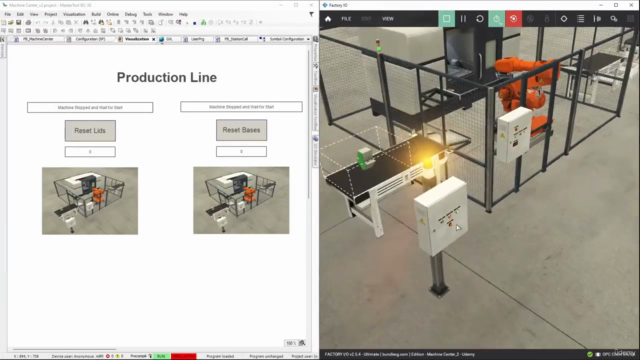Viewport: 640px width, 360px height.
Task: Click the left machine center thumbnail
Action: pos(90,201)
